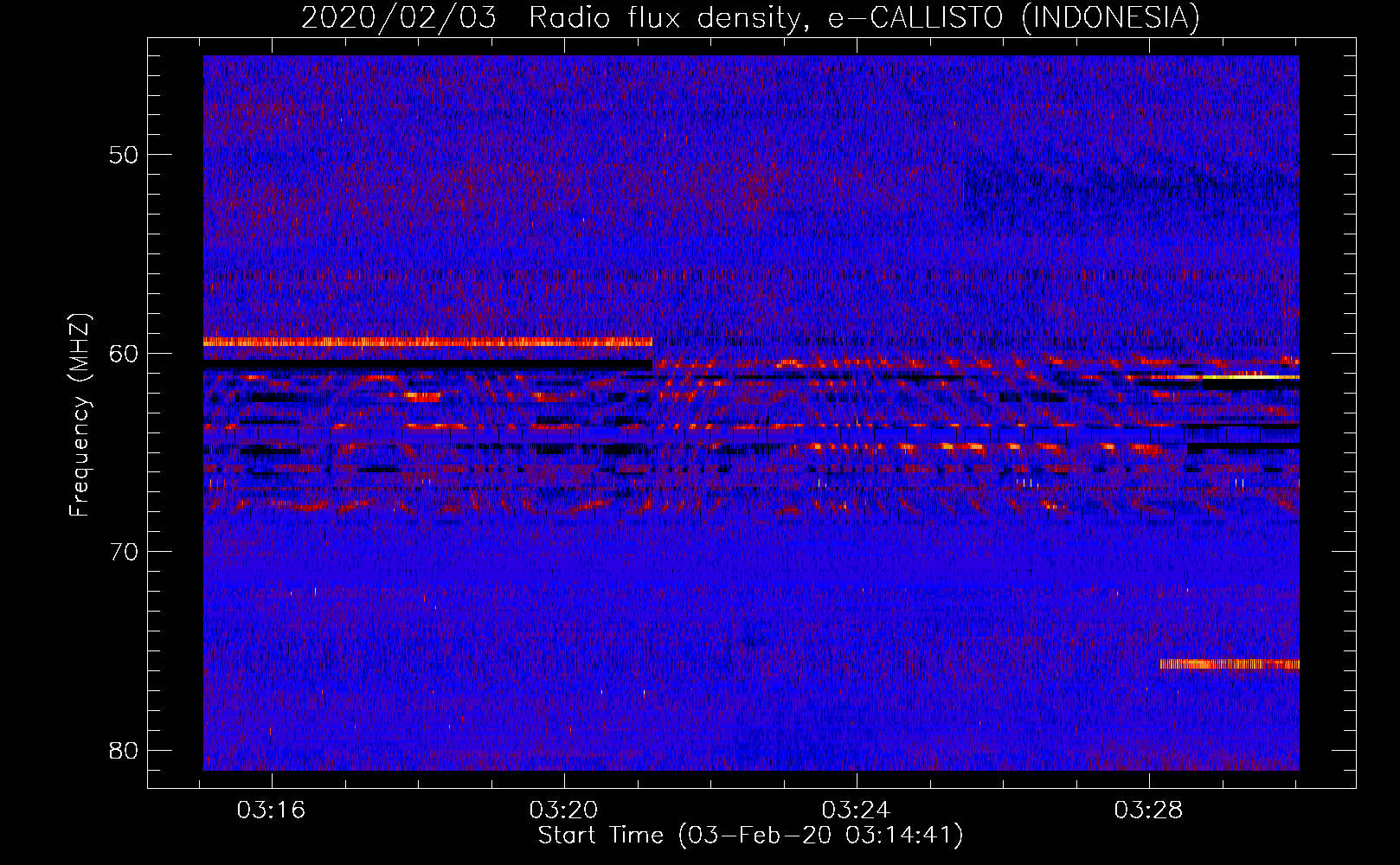Click the 'Start Time (03-Feb-20 03:14:41)' label
Screen dimensions: 1400x865
coord(750,836)
